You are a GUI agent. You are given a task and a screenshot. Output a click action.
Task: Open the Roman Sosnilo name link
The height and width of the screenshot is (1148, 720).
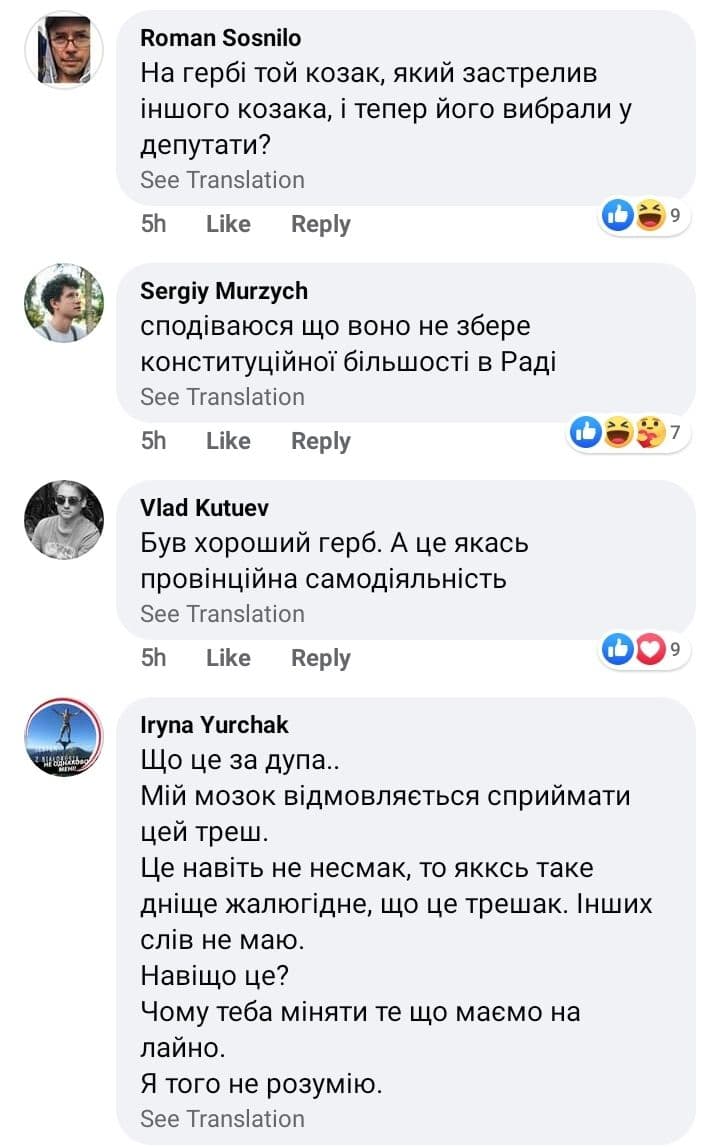click(x=220, y=38)
